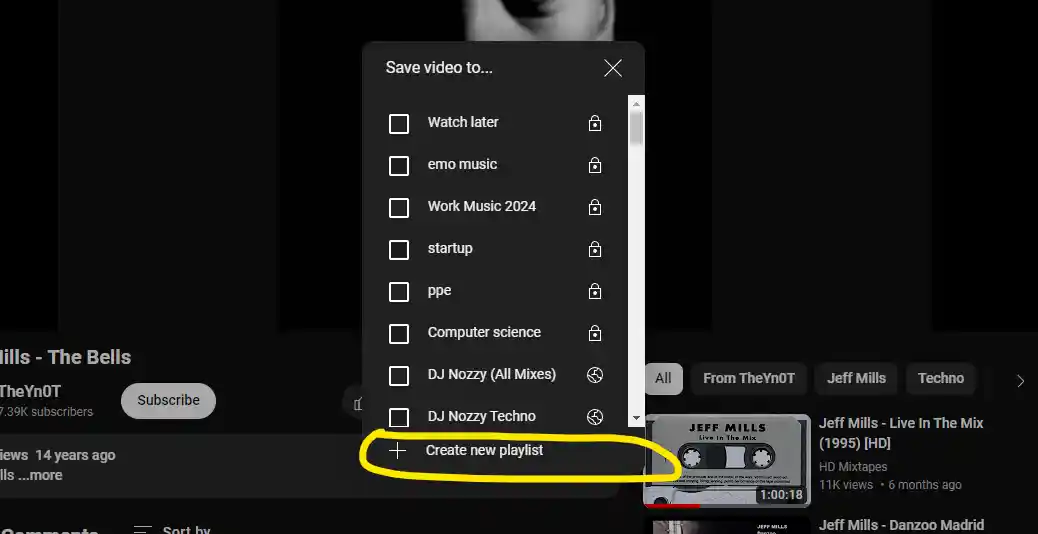
Task: Select the Techno filter chip
Action: pyautogui.click(x=941, y=378)
